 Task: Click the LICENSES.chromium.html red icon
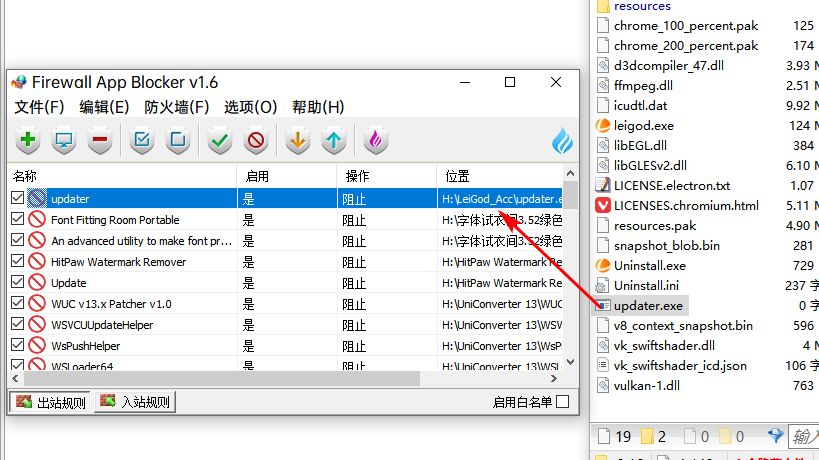click(603, 205)
